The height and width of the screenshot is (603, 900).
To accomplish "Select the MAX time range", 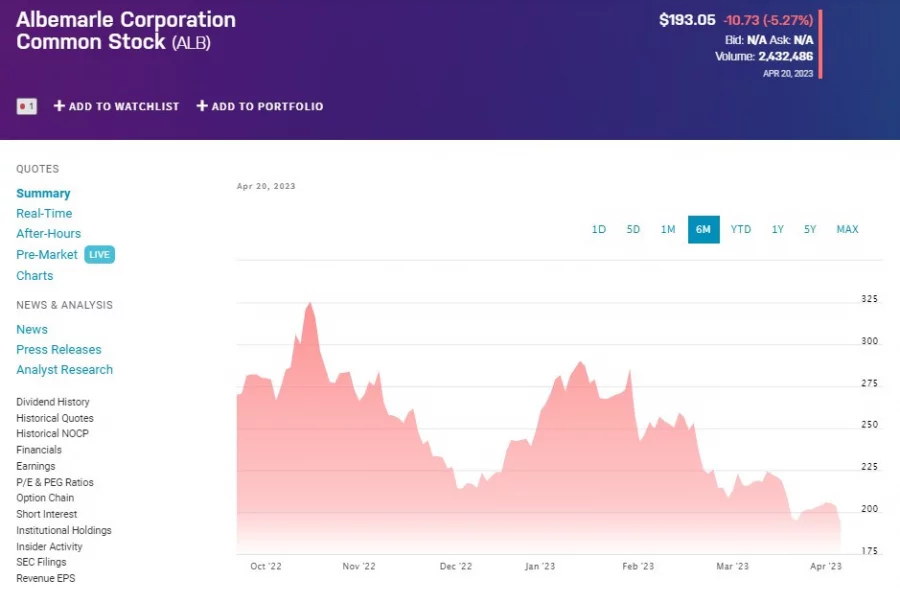I will tap(847, 229).
